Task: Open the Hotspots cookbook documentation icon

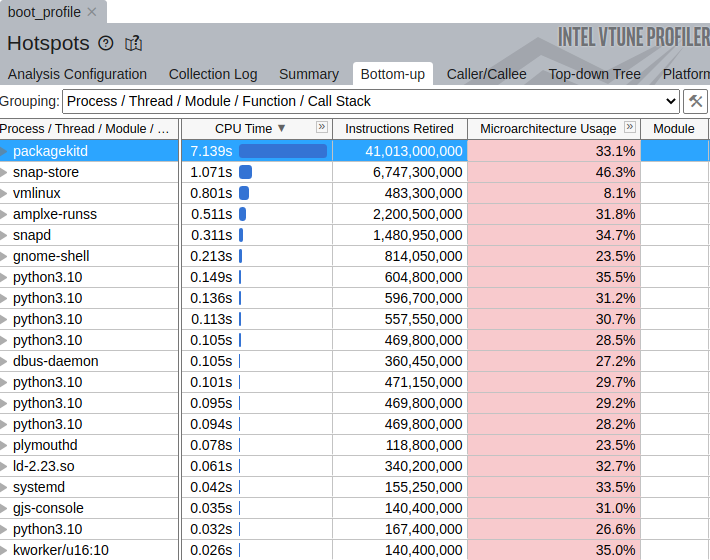Action: click(134, 43)
